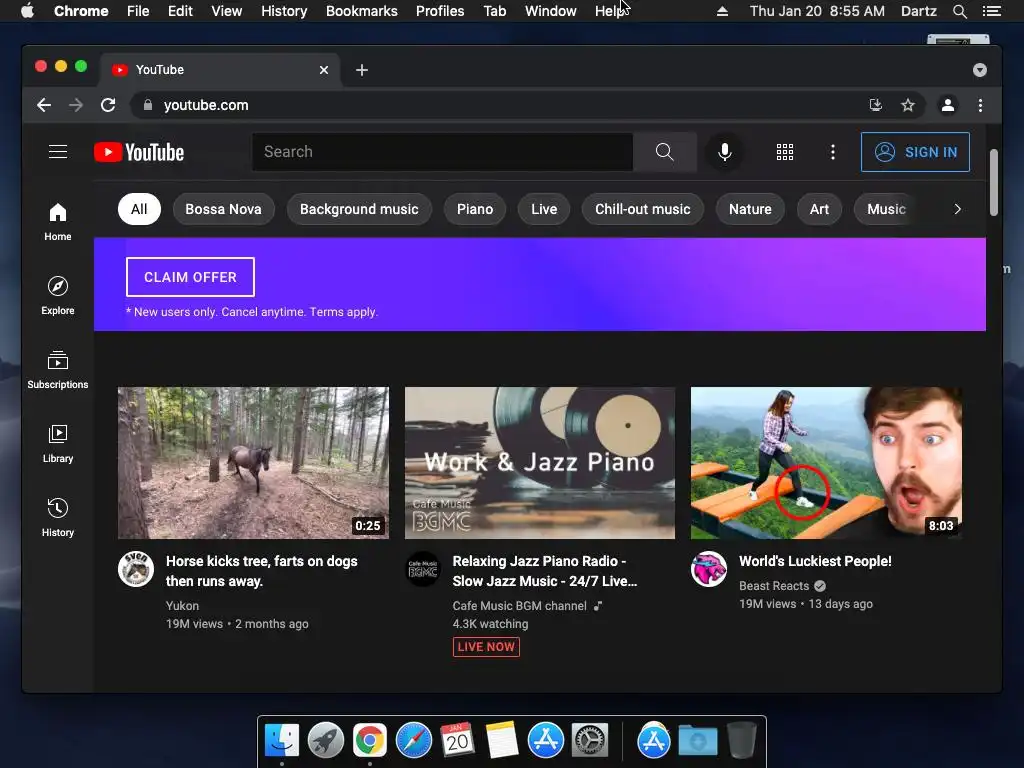
Task: Select the Chill-out music filter chip
Action: (643, 209)
